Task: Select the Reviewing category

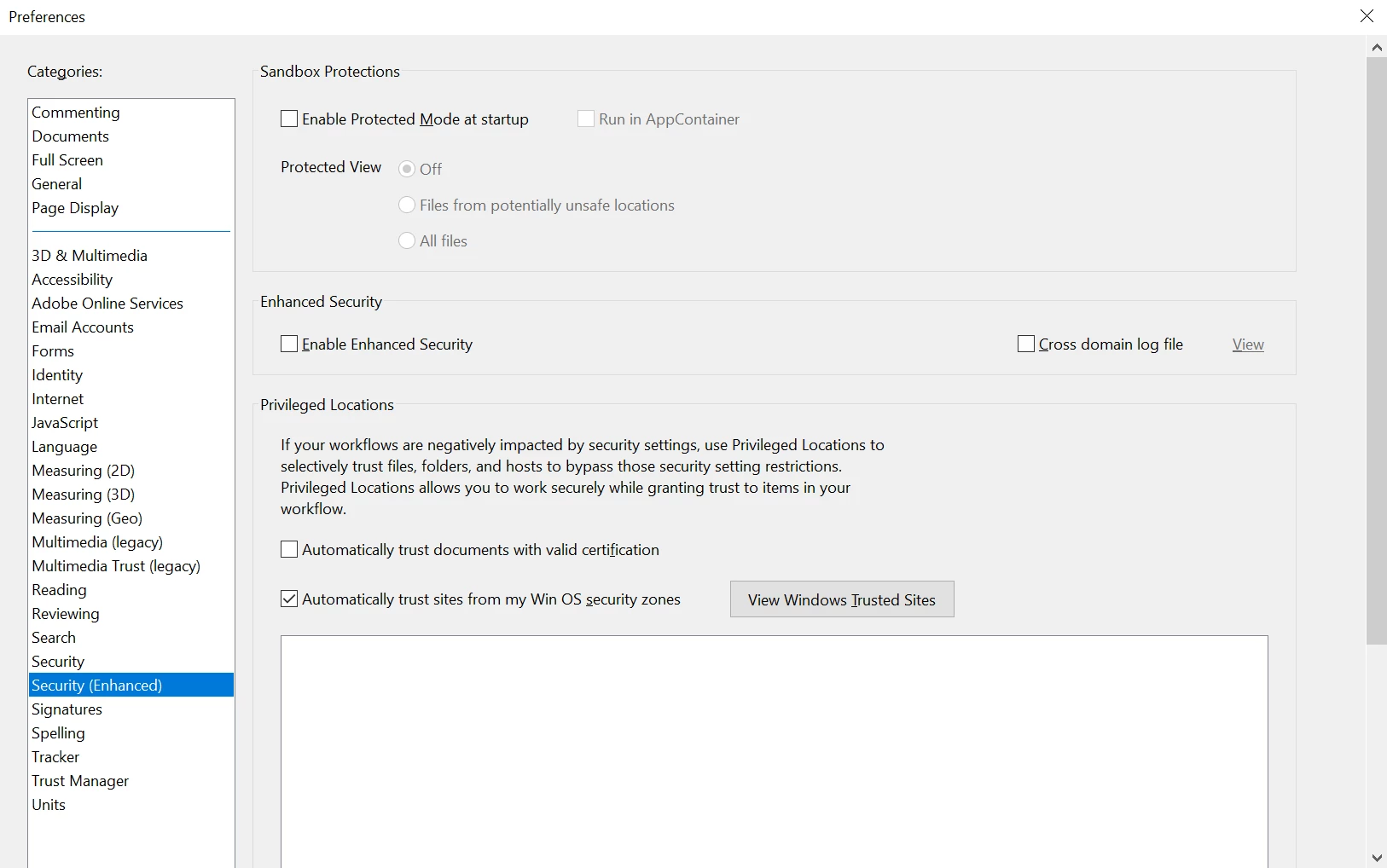Action: pyautogui.click(x=131, y=614)
